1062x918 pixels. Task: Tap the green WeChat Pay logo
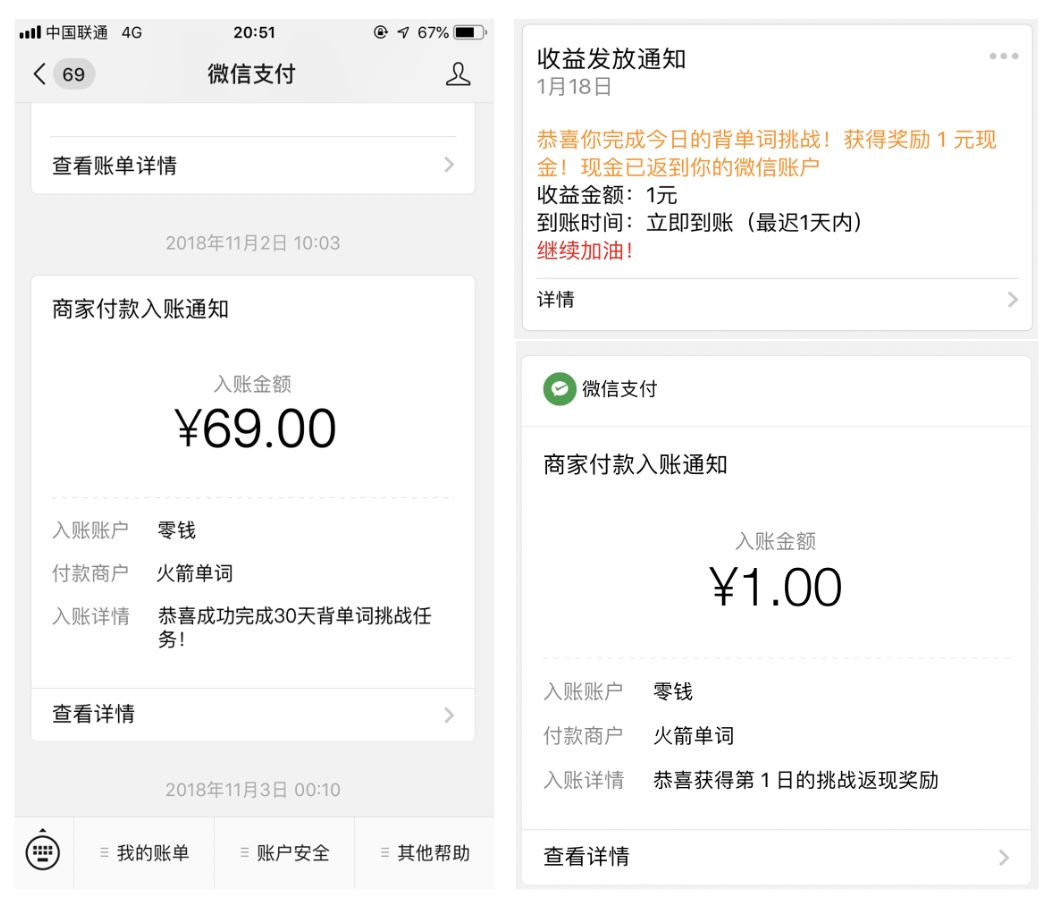tap(559, 389)
